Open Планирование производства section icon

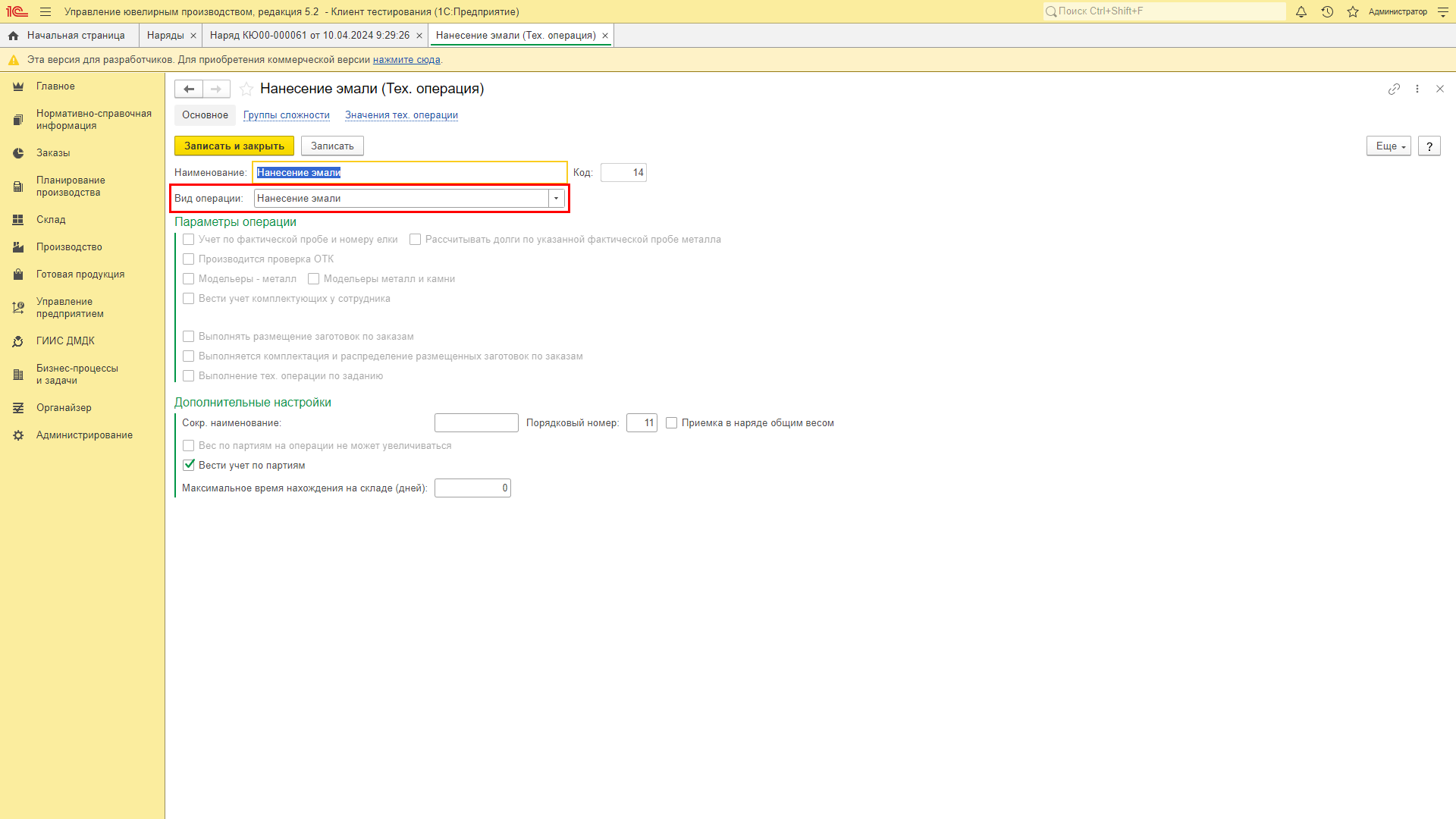click(18, 187)
